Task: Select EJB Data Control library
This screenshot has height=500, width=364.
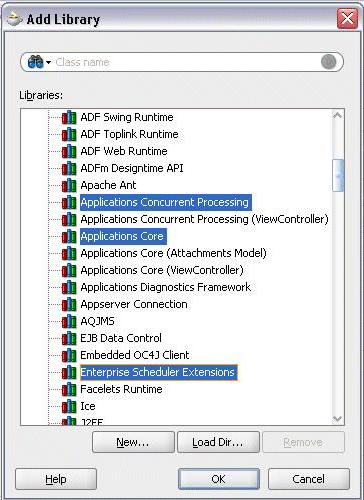Action: [x=121, y=338]
